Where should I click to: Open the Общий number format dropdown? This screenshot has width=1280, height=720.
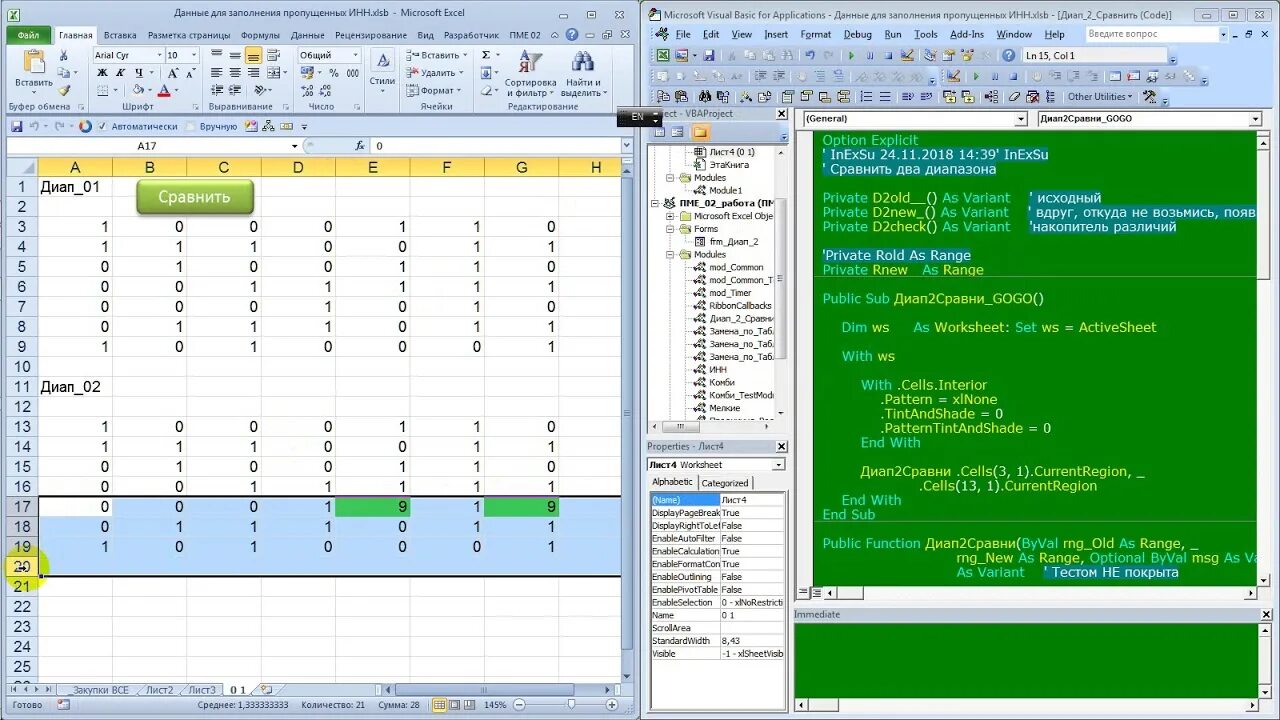[x=355, y=55]
